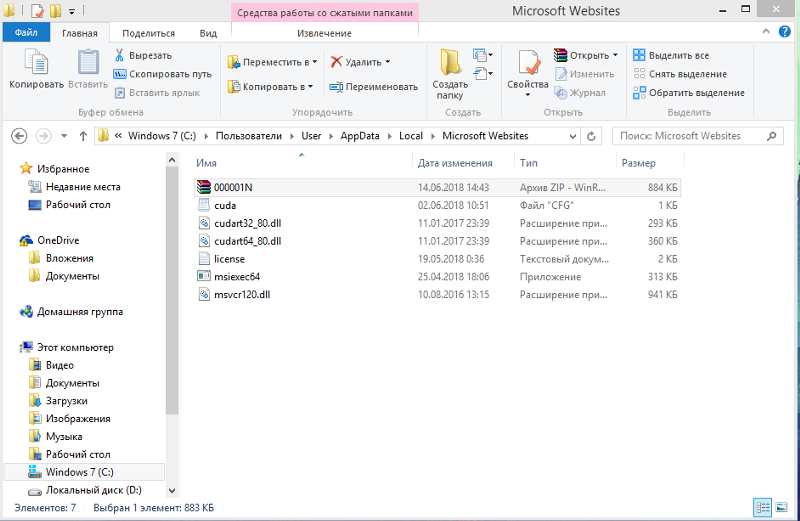
Task: Select all with Выделить все
Action: click(671, 55)
